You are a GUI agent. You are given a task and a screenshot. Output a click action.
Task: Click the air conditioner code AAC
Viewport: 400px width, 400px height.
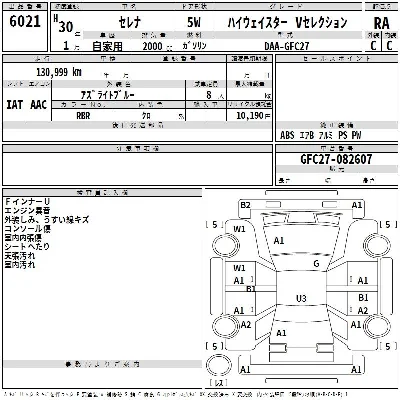tap(38, 105)
